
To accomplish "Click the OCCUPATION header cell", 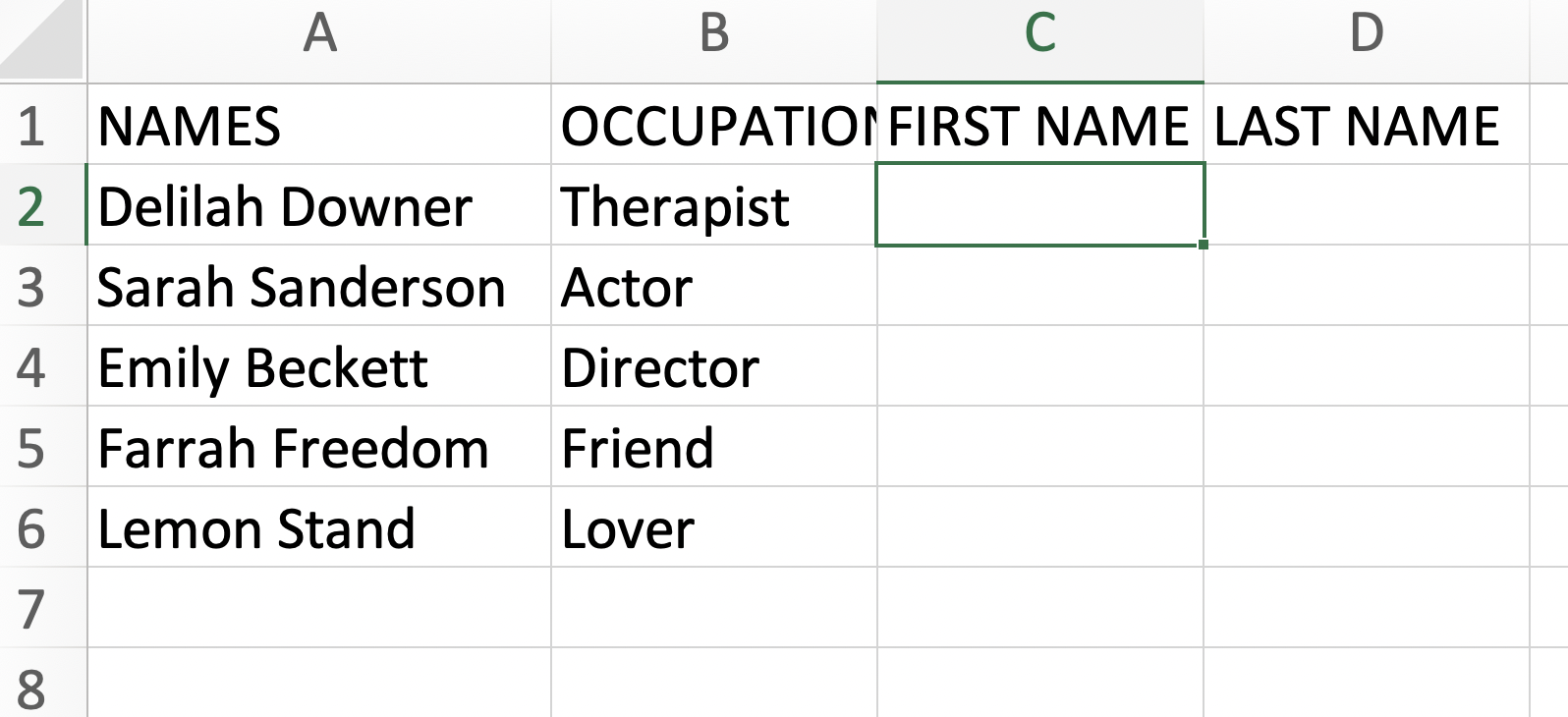I will coord(714,125).
